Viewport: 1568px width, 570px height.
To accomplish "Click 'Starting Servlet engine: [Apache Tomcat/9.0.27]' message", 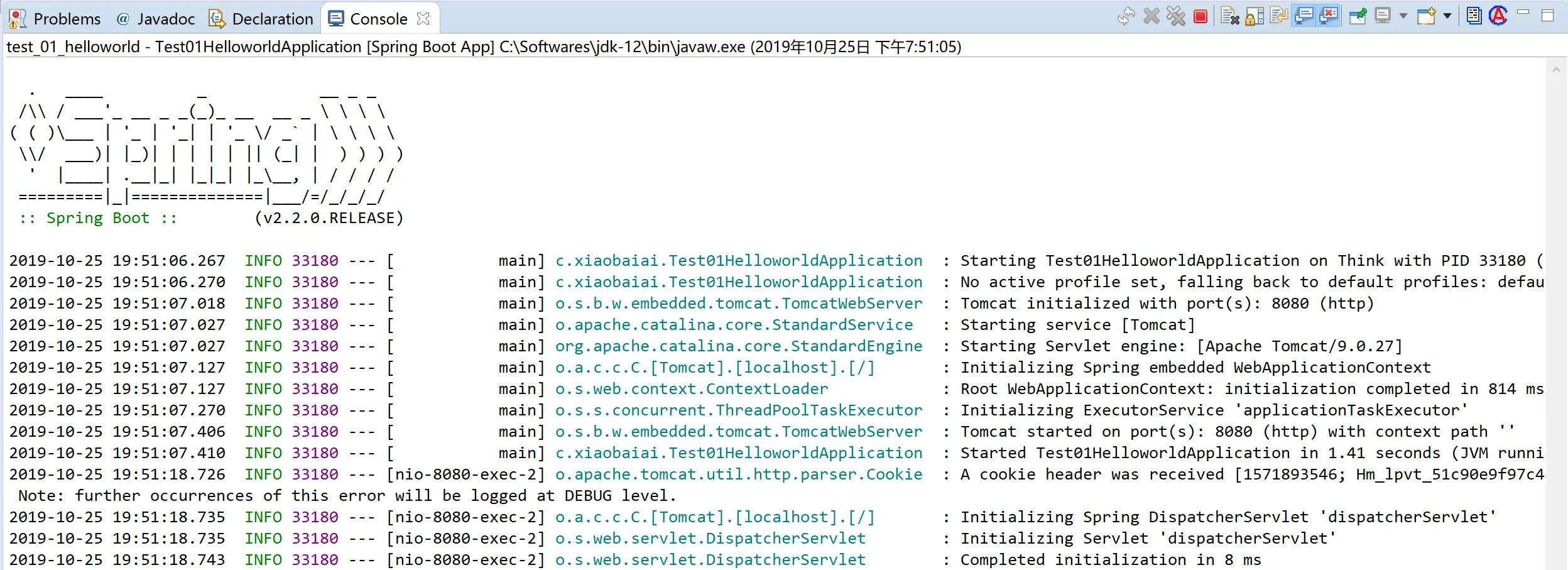I will [x=1181, y=346].
